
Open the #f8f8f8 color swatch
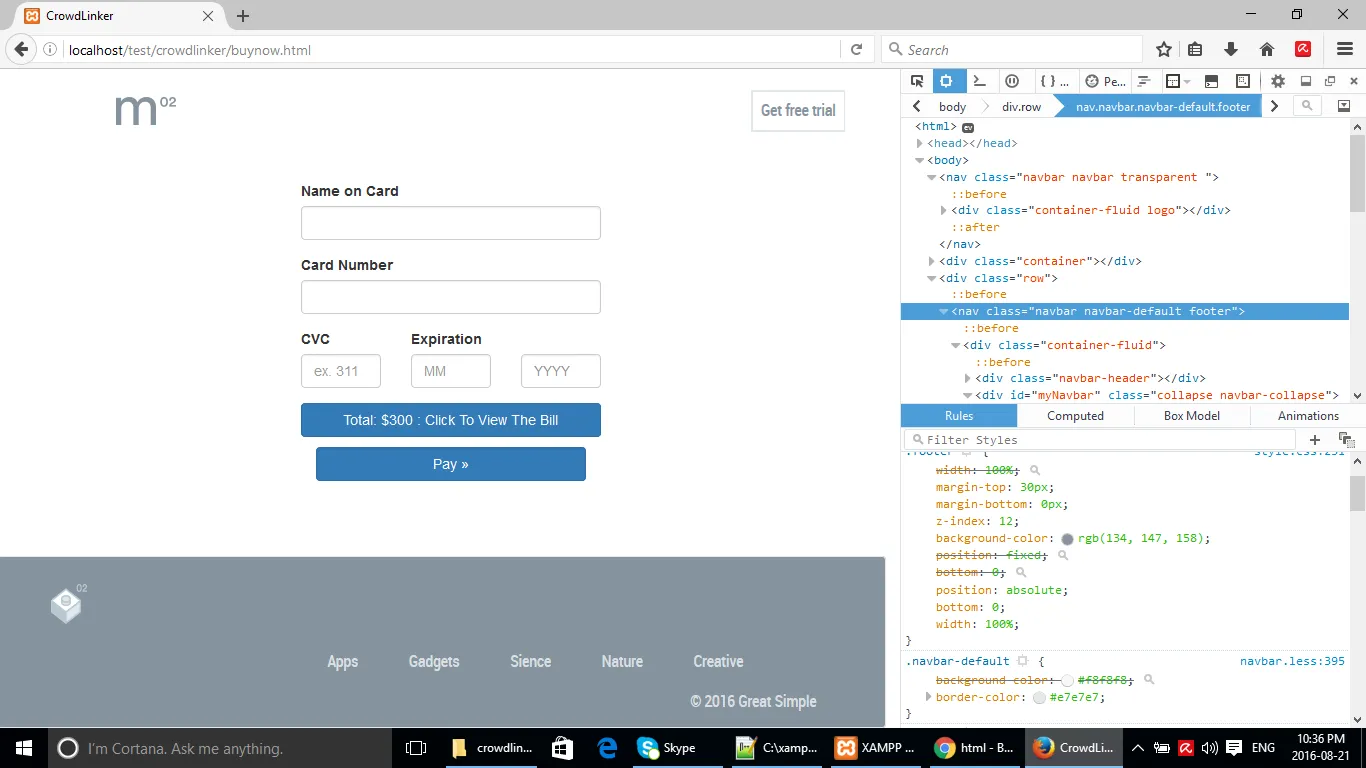coord(1068,680)
